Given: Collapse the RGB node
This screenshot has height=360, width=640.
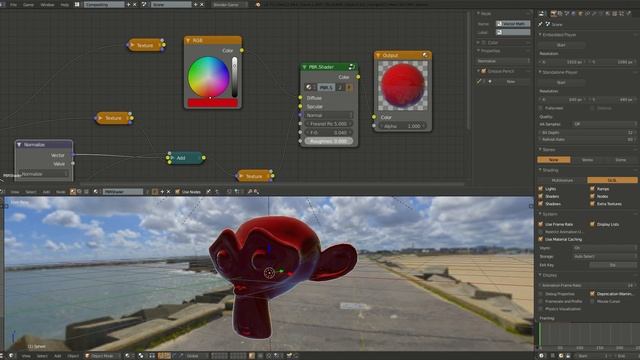Looking at the screenshot, I should 188,40.
